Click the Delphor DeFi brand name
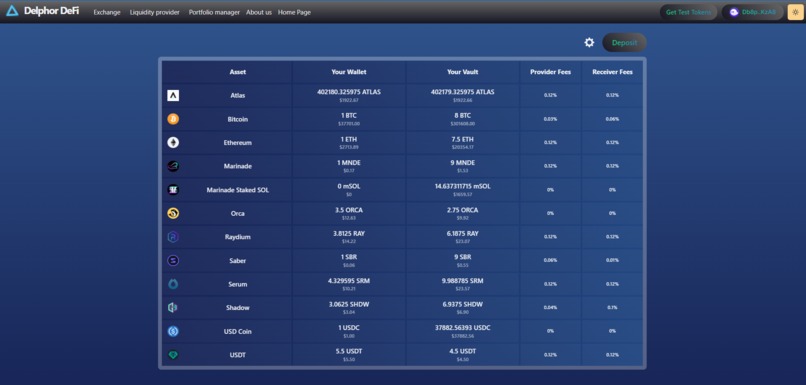This screenshot has width=806, height=385. (x=51, y=11)
